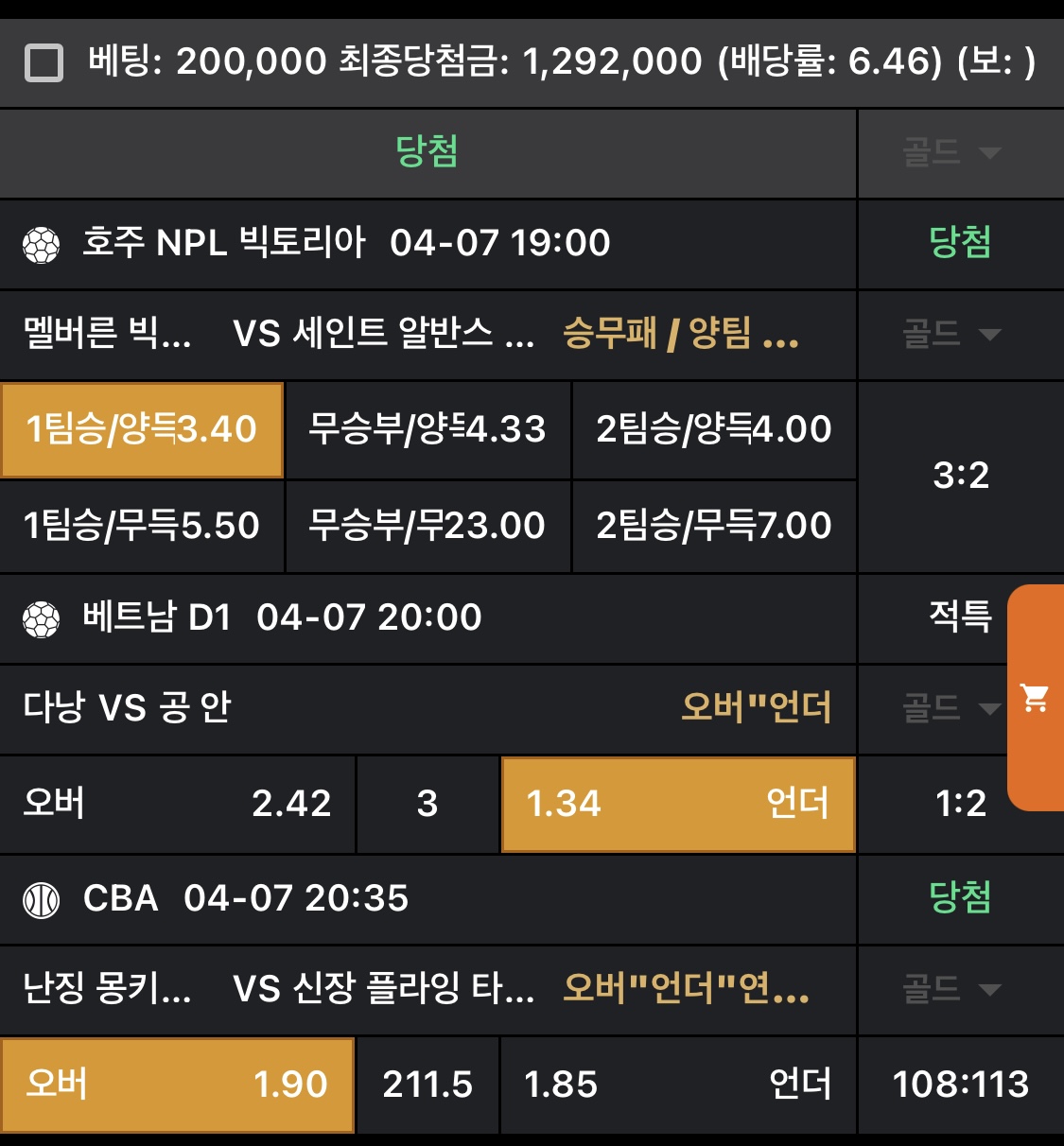Image resolution: width=1064 pixels, height=1146 pixels.
Task: Choose the 2팀승/양득 4.00 odds option
Action: pyautogui.click(x=714, y=430)
